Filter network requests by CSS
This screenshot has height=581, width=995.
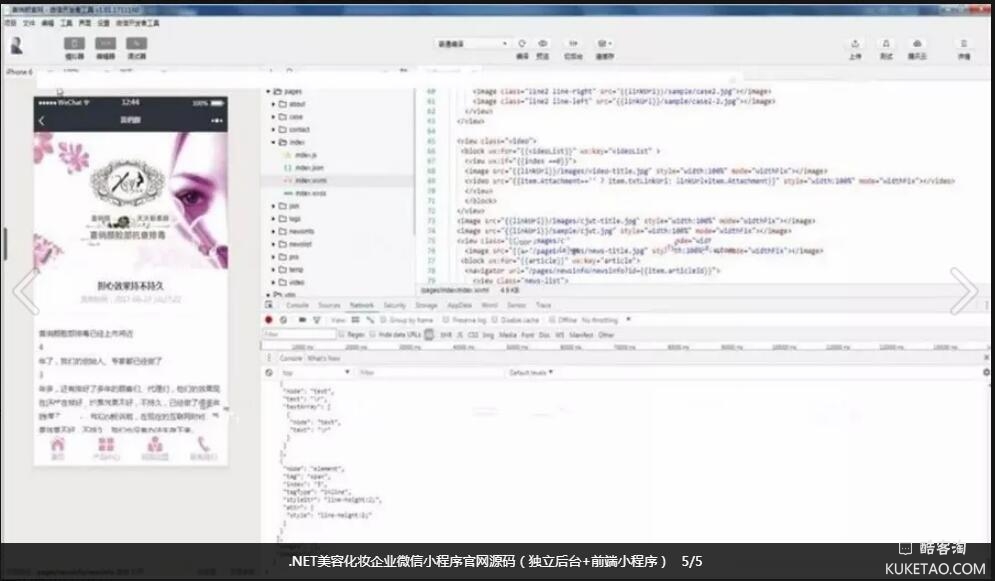[473, 335]
